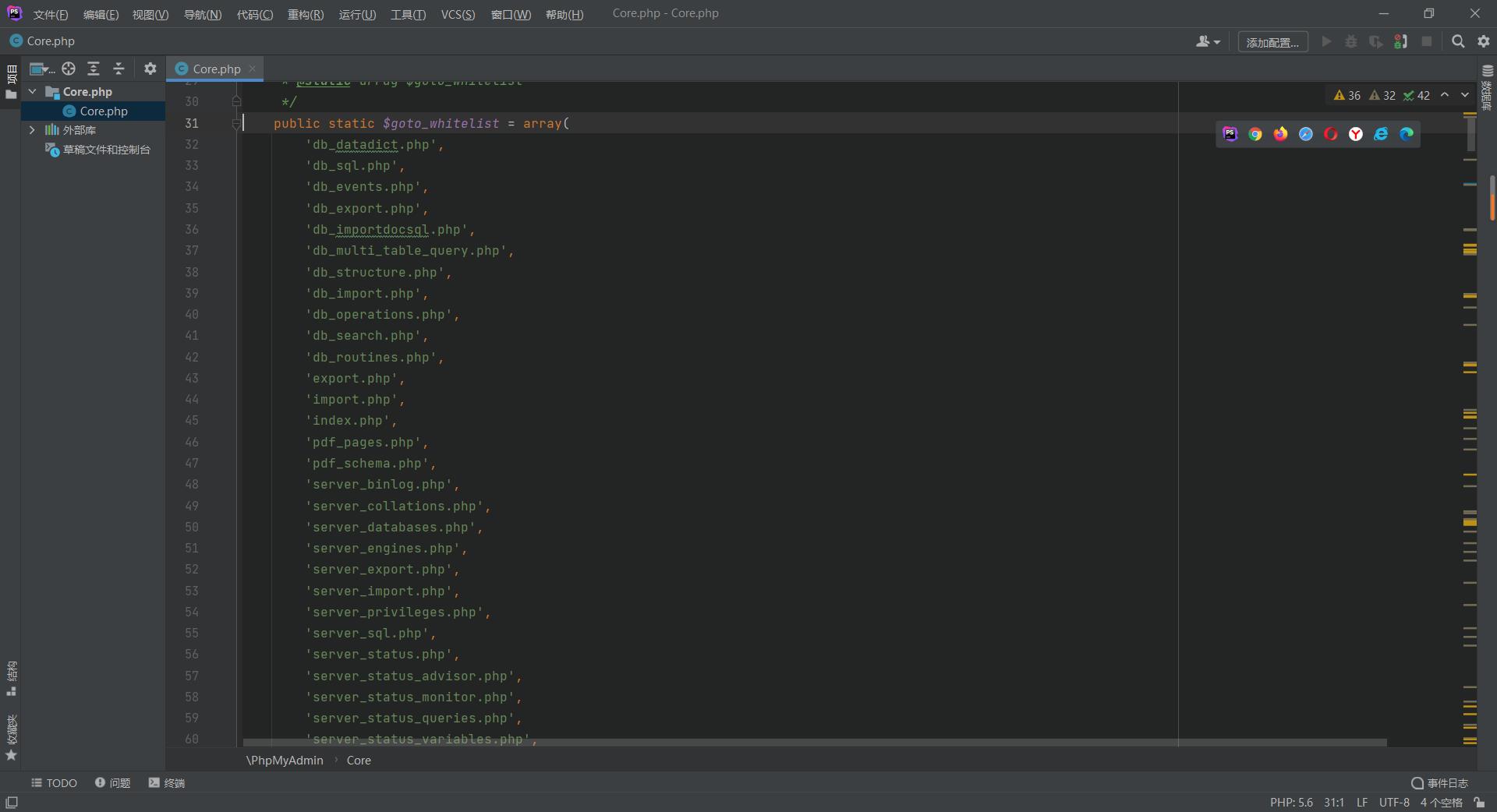Click \PhpMyAdmin in the breadcrumb
1497x812 pixels.
click(285, 761)
